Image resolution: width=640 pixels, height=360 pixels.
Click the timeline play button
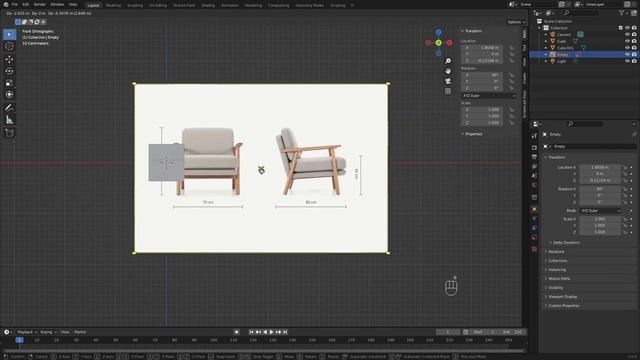click(271, 332)
